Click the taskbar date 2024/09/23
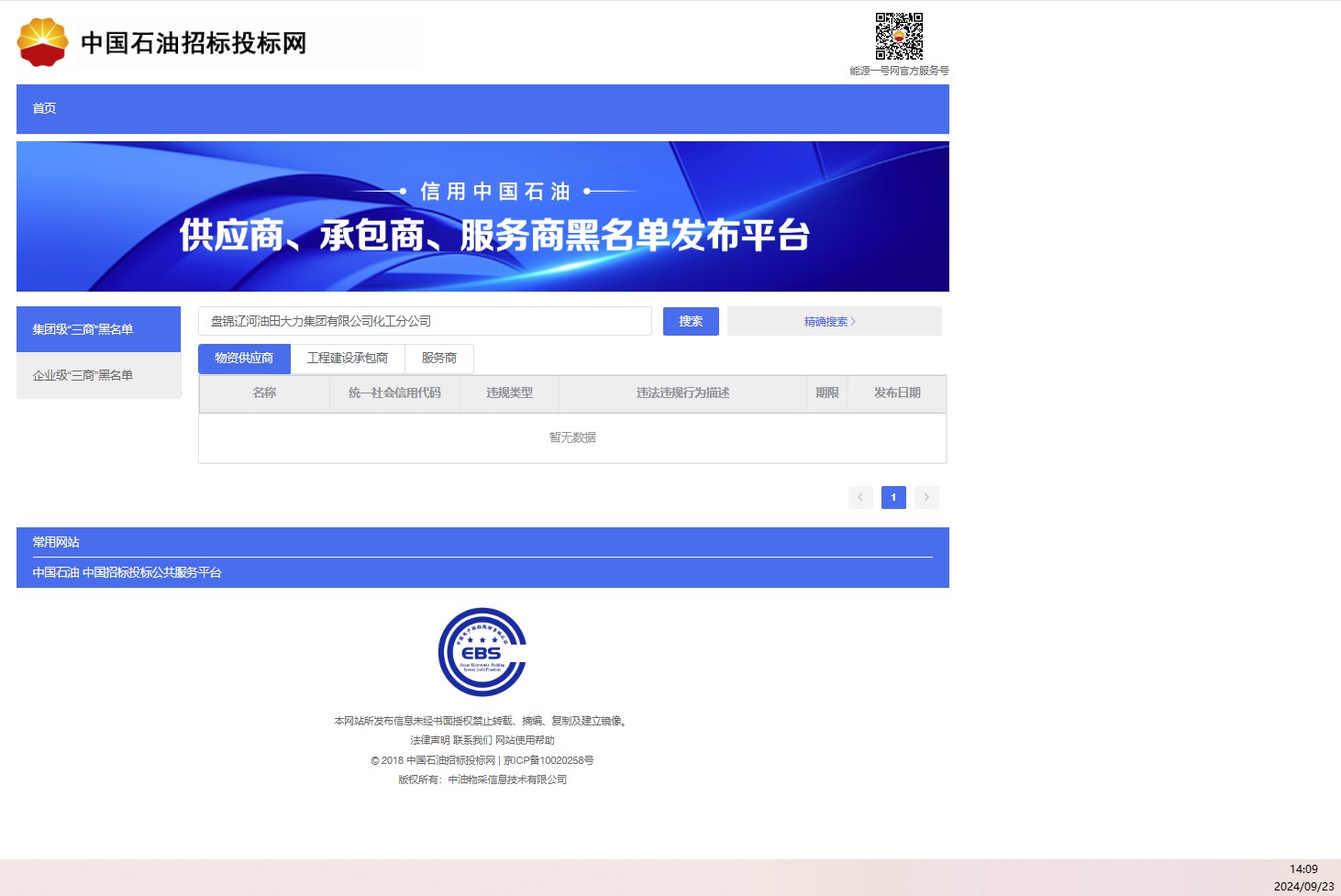This screenshot has width=1341, height=896. (1303, 887)
